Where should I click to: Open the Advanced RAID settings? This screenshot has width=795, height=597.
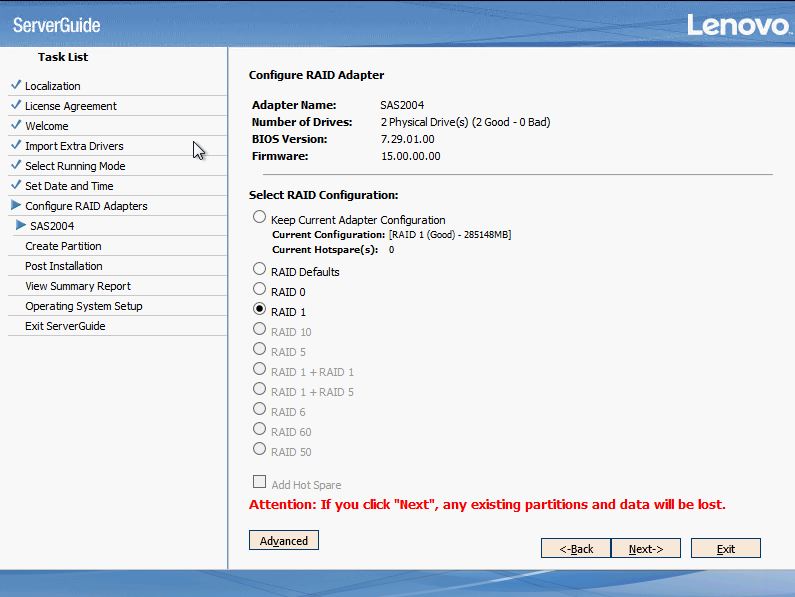point(284,540)
